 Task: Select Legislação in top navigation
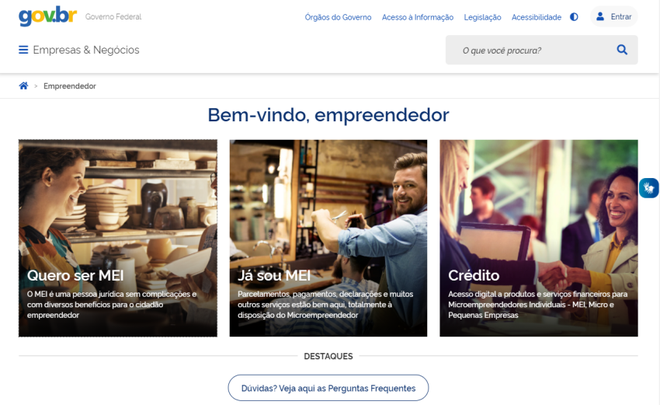click(482, 17)
